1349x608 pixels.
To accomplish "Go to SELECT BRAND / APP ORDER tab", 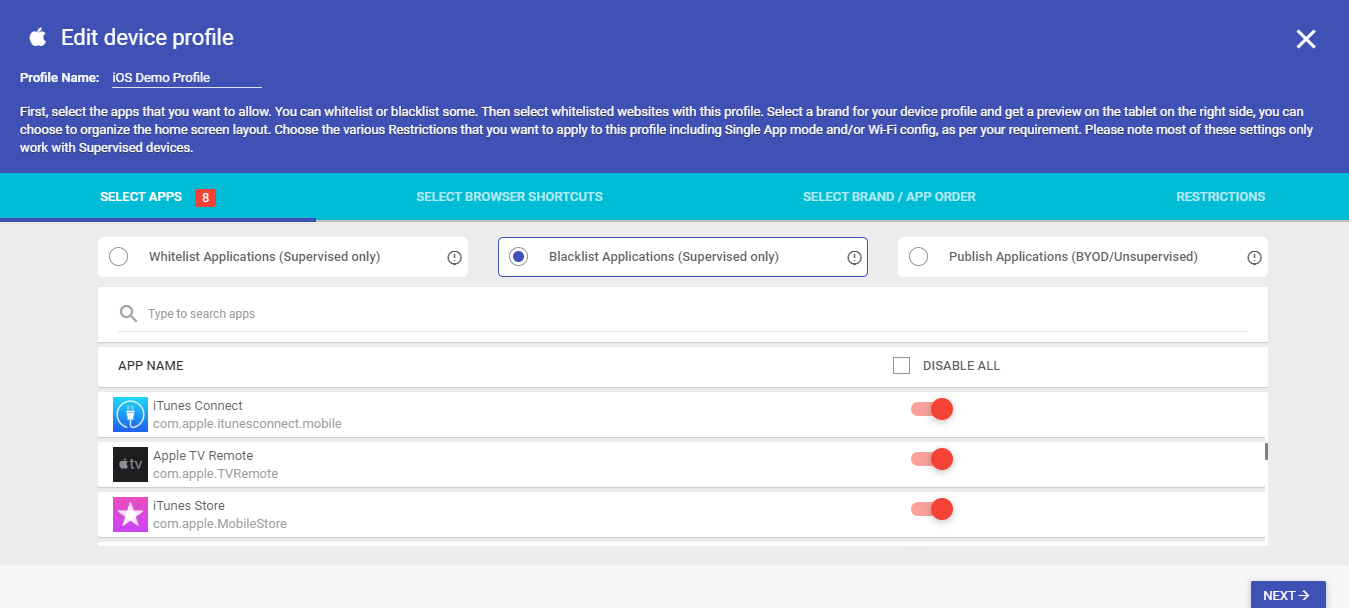I will 889,196.
